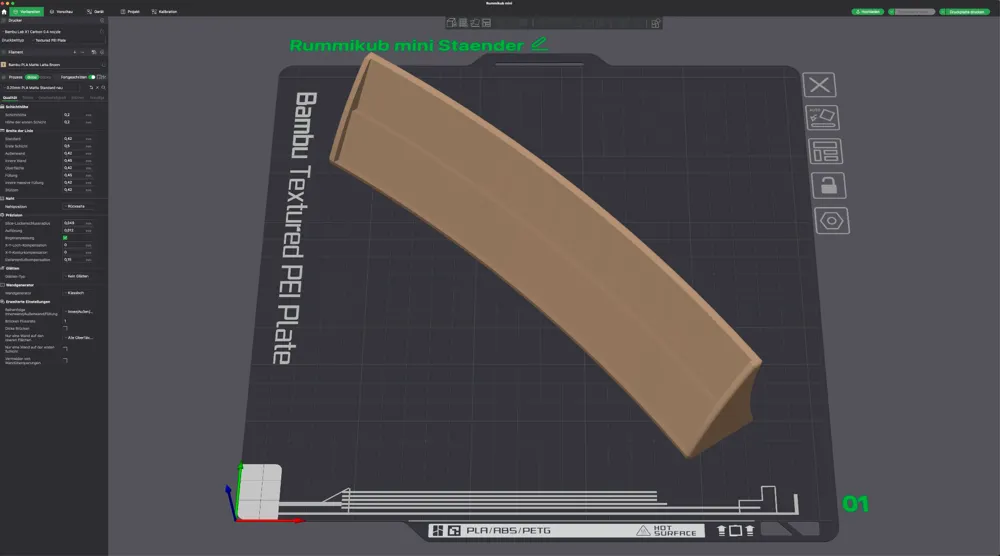Open the Wandgenerator dropdown
The width and height of the screenshot is (1000, 556).
80,293
